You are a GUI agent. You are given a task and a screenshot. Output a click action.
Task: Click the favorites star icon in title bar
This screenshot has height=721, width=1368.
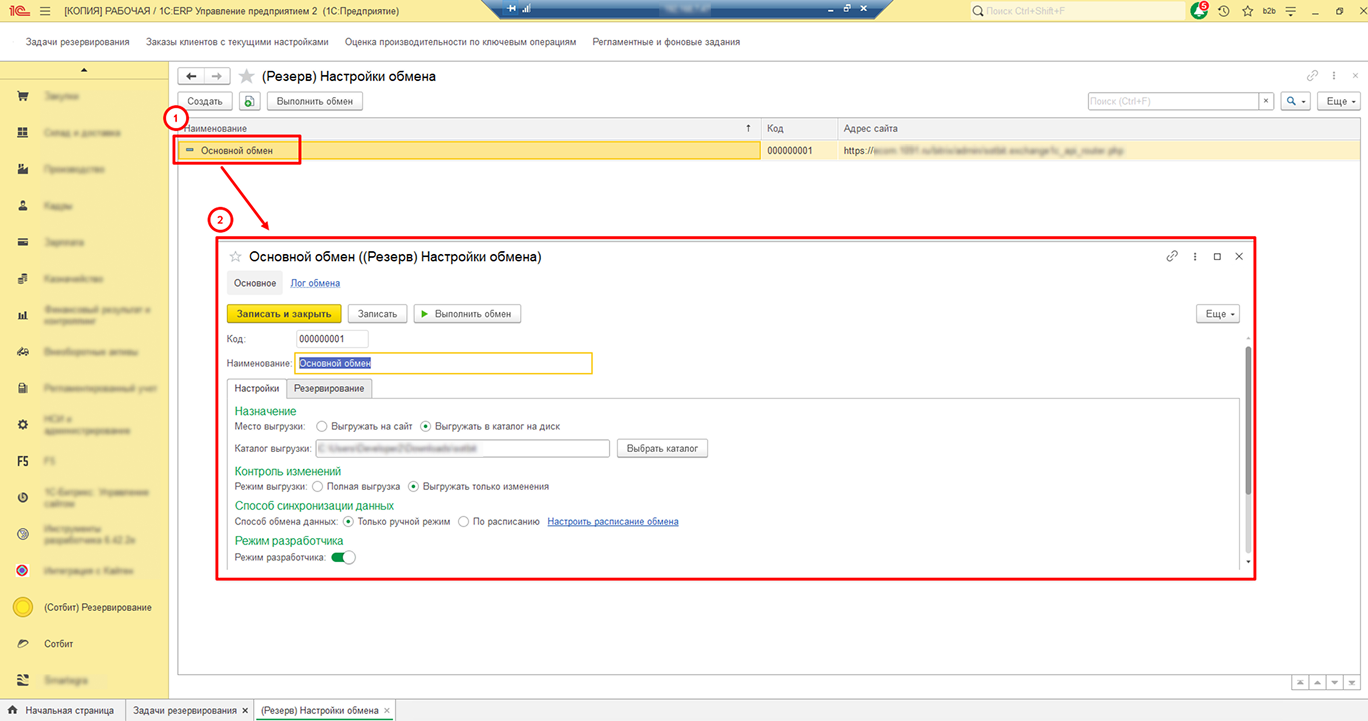[1247, 11]
